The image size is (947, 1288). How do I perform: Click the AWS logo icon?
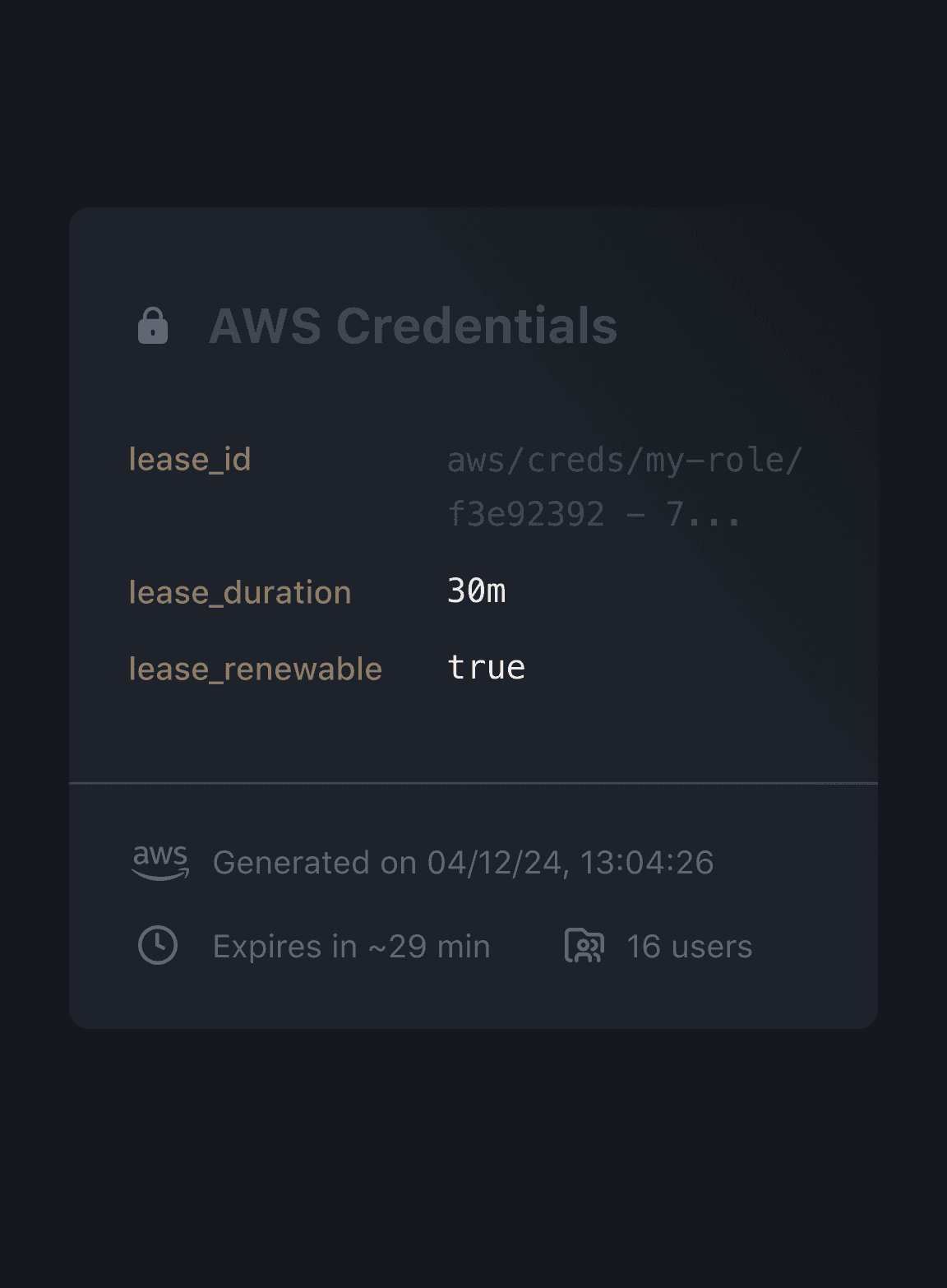tap(160, 862)
